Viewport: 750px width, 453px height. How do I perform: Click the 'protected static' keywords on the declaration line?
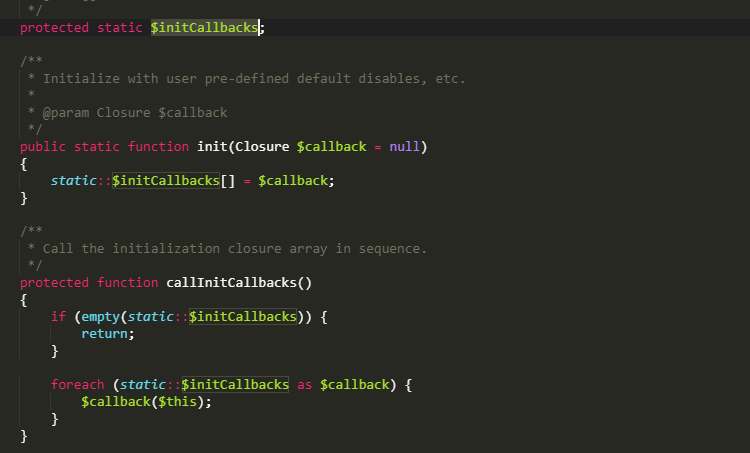(x=81, y=28)
